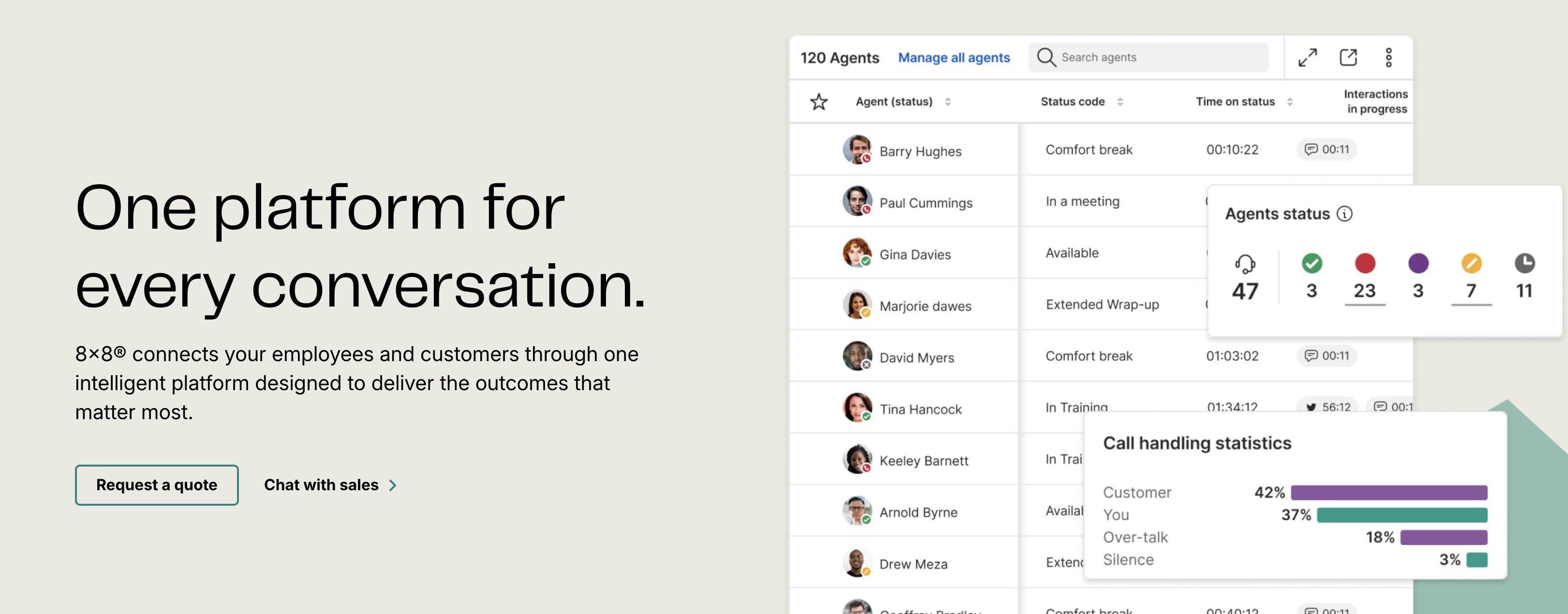Open agents panel in new window icon

click(1348, 58)
